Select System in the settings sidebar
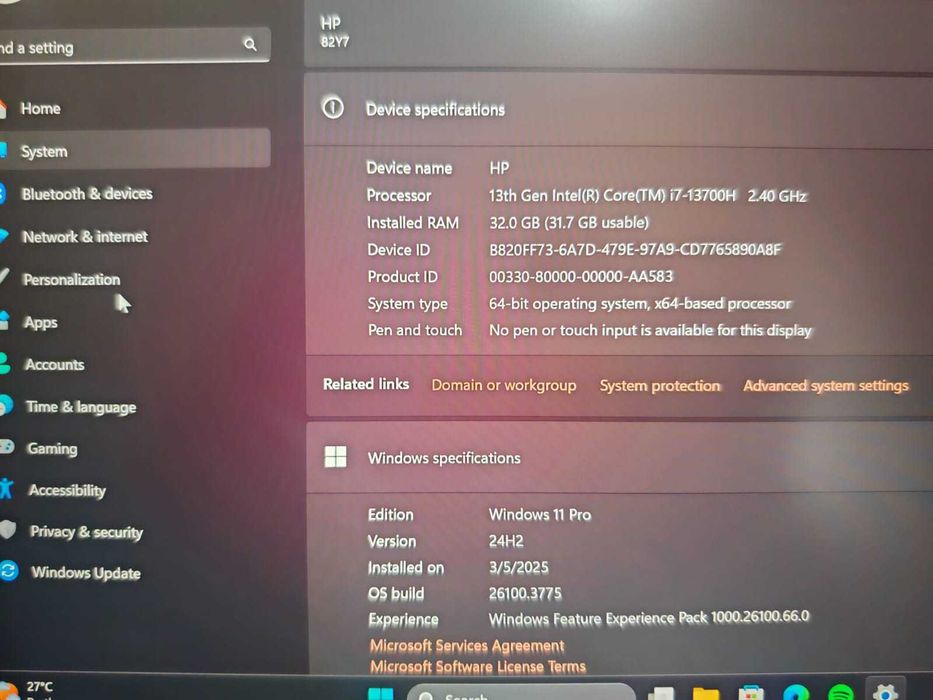The height and width of the screenshot is (700, 933). click(x=134, y=149)
